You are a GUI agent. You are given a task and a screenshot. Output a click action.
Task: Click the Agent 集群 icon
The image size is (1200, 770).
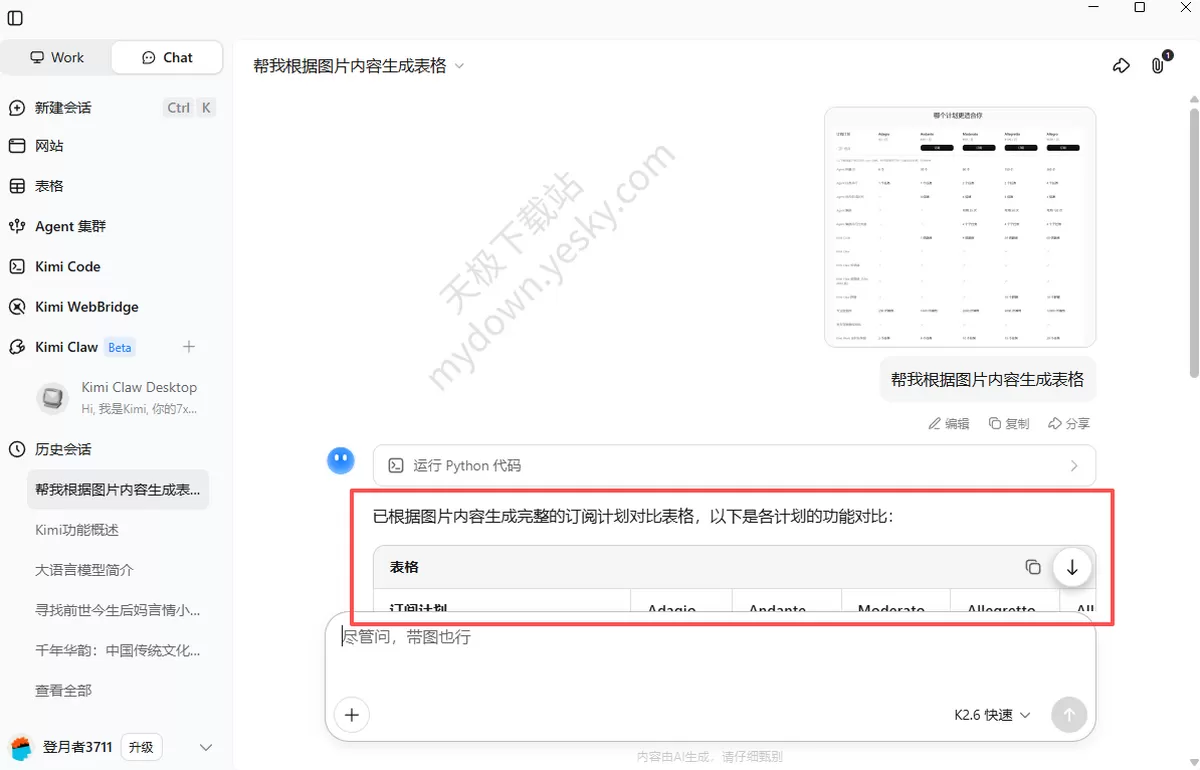point(17,226)
